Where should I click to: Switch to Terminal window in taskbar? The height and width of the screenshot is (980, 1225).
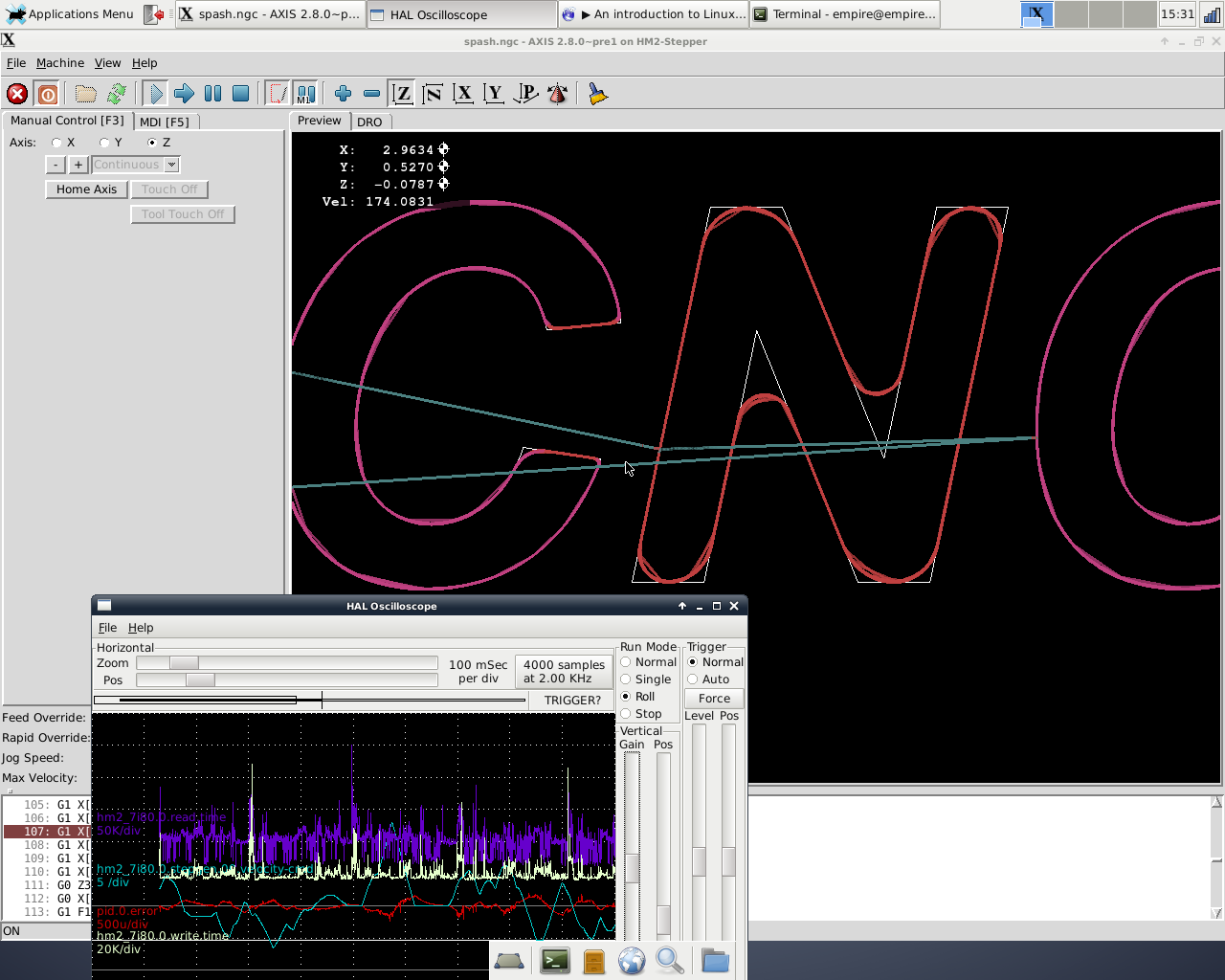[x=843, y=14]
